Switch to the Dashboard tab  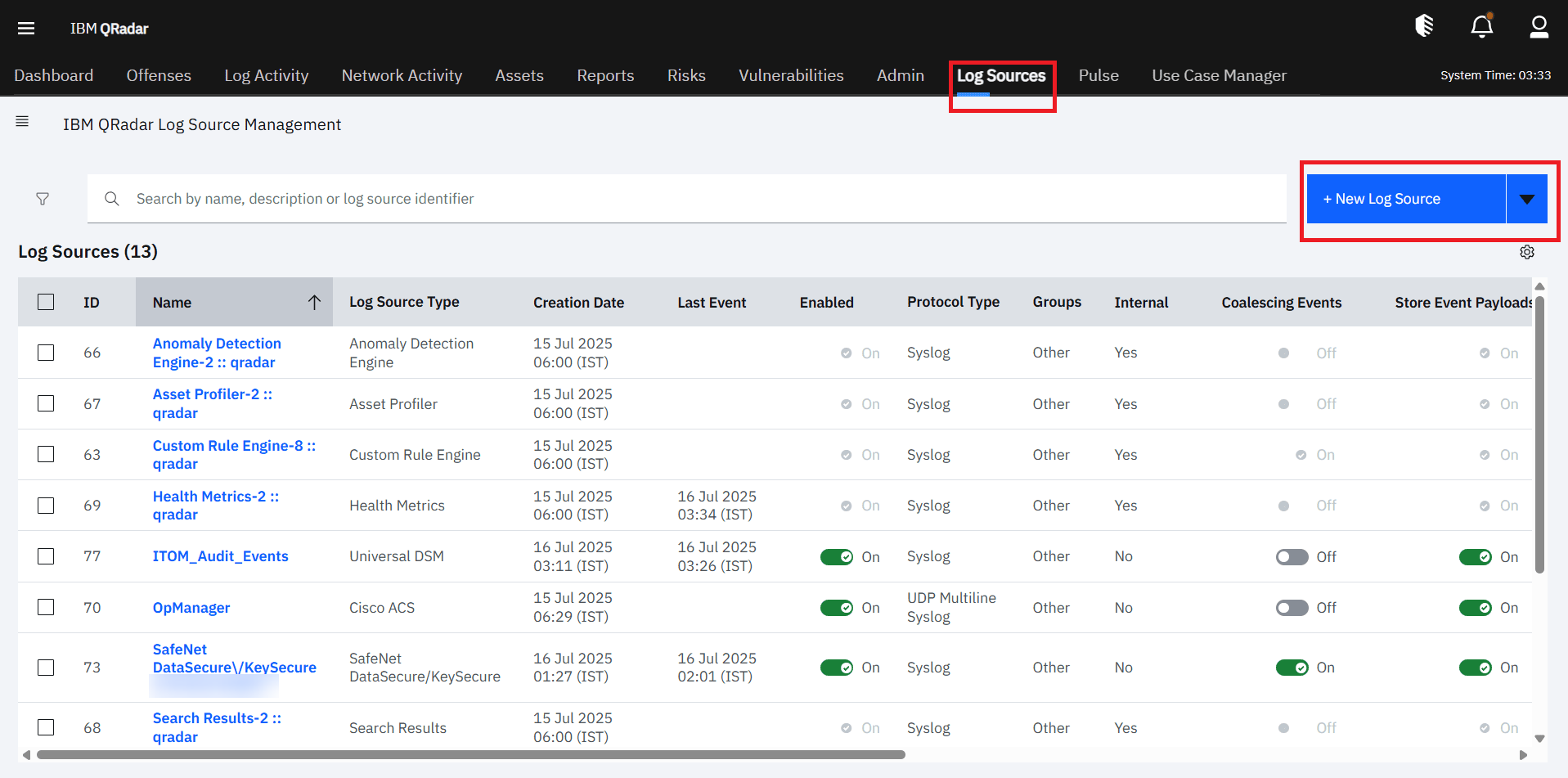[x=54, y=75]
